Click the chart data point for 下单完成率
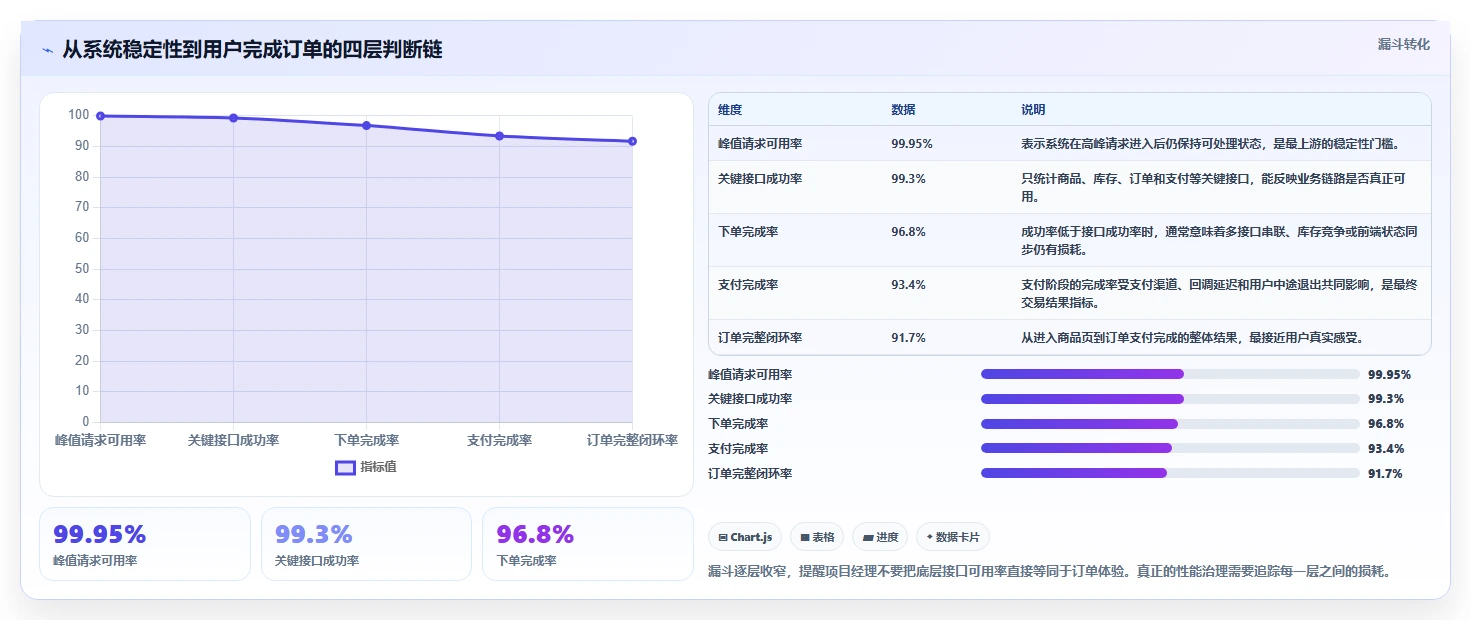Viewport: 1471px width, 620px height. coord(366,126)
